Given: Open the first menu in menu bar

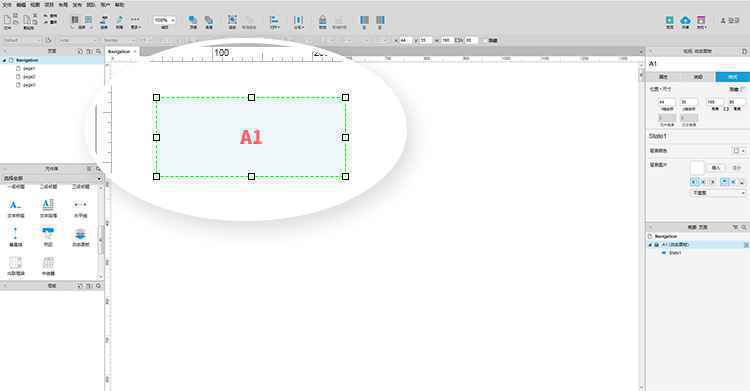Looking at the screenshot, I should pos(7,4).
